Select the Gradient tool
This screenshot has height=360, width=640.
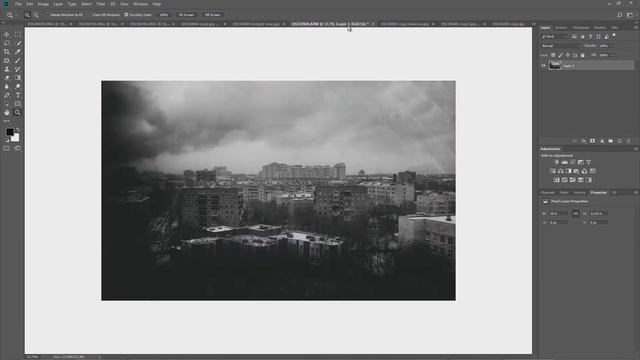click(x=18, y=78)
